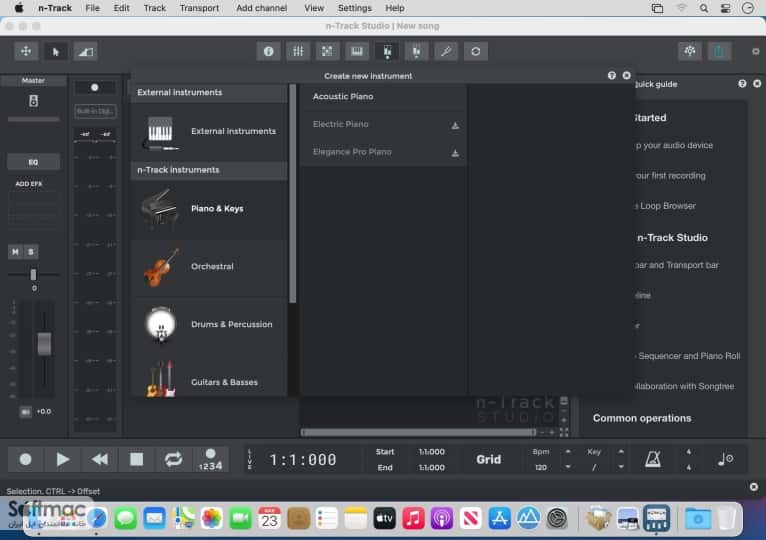
Task: Click the Master speaker output icon
Action: click(33, 101)
